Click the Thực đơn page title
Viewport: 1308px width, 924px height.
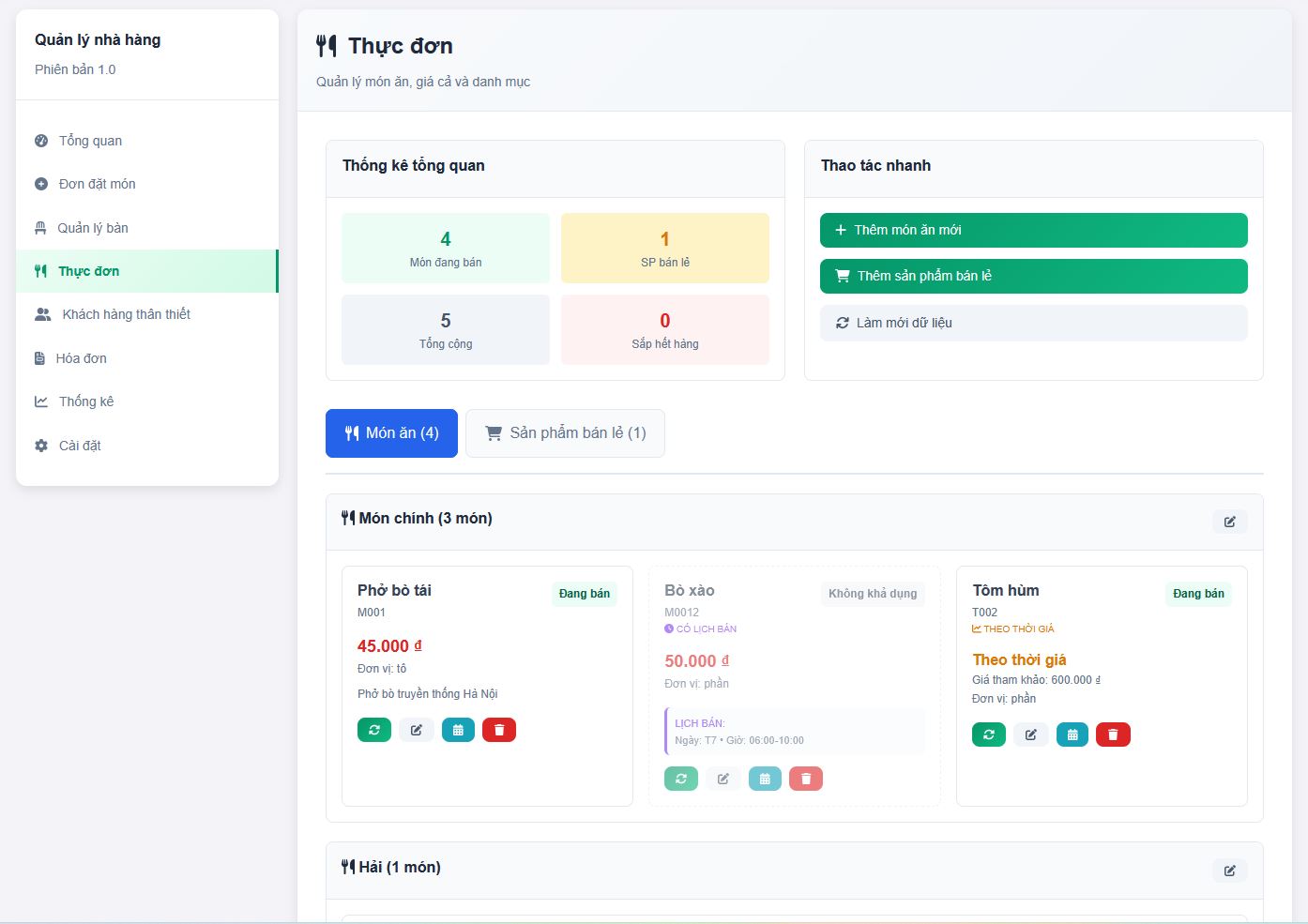tap(401, 46)
